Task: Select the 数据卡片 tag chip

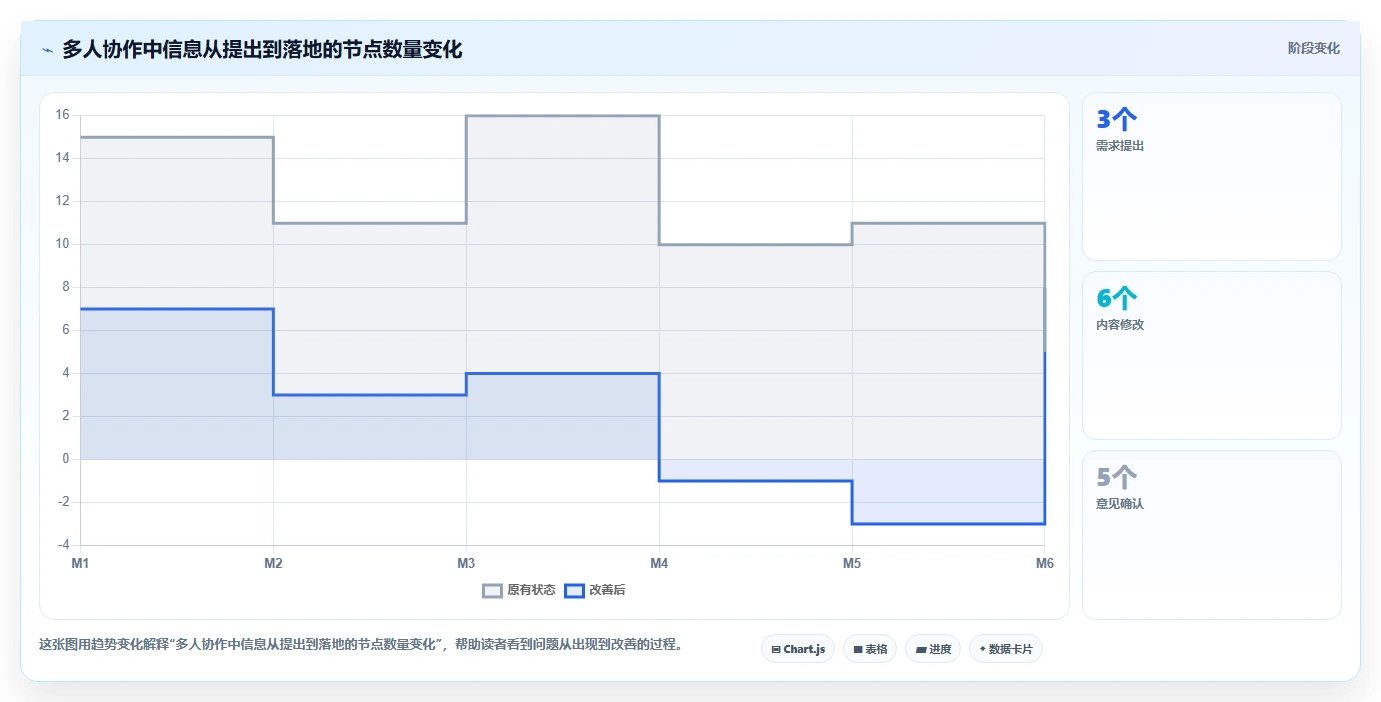Action: (x=1006, y=649)
